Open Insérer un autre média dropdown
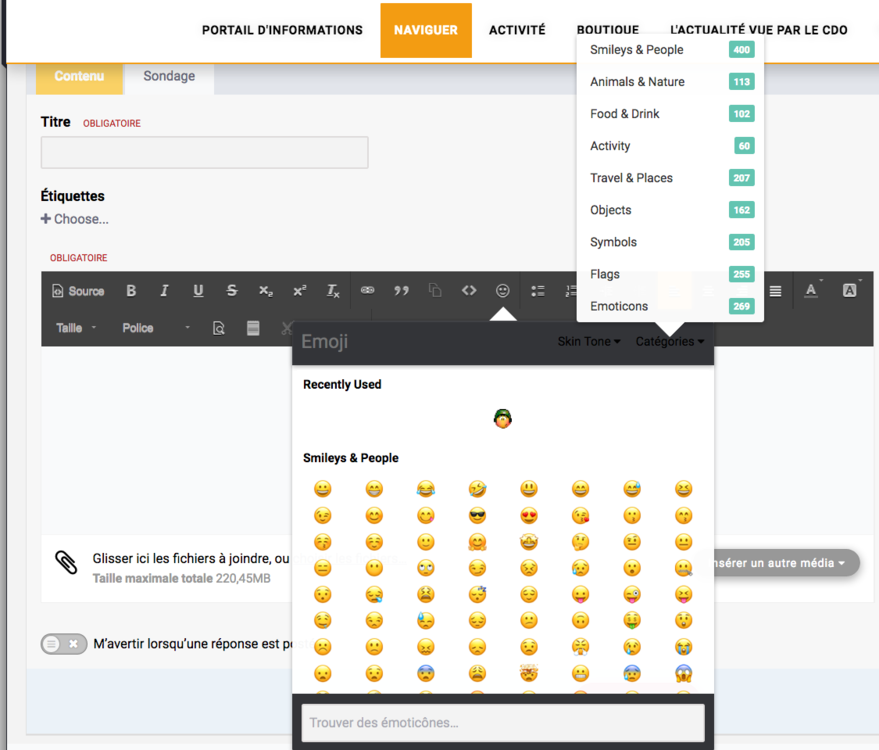 pyautogui.click(x=780, y=563)
